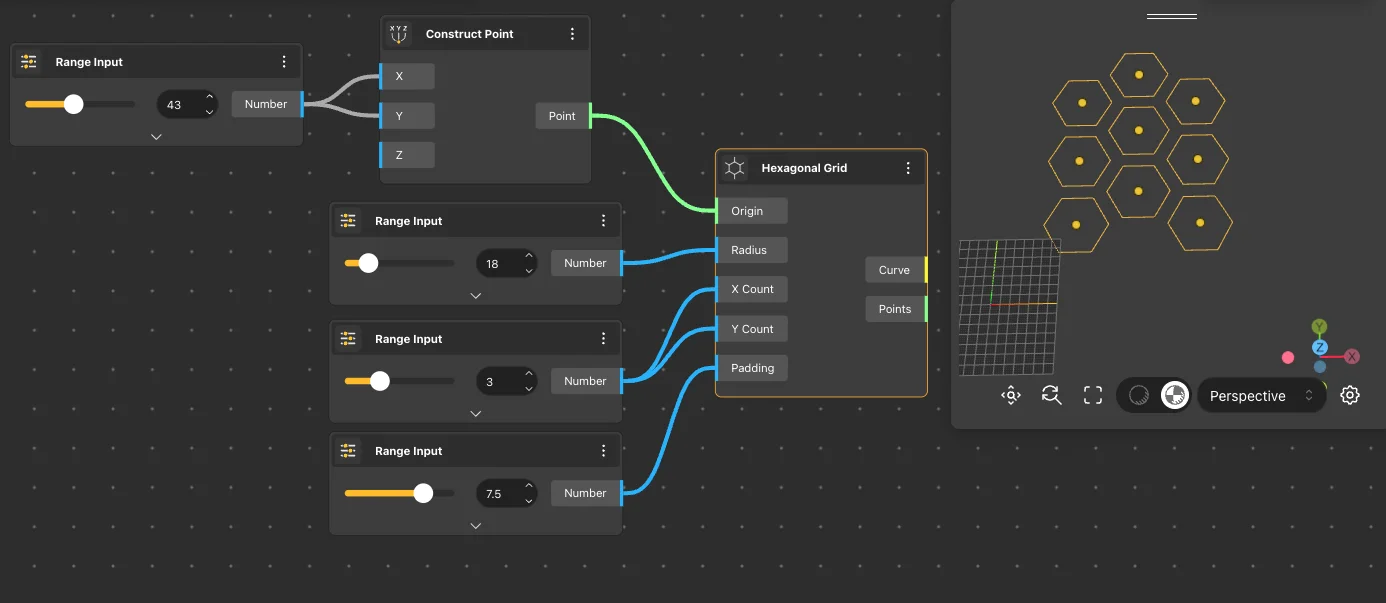The height and width of the screenshot is (603, 1386).
Task: Click the Construct Point XYZ icon
Action: pyautogui.click(x=399, y=34)
